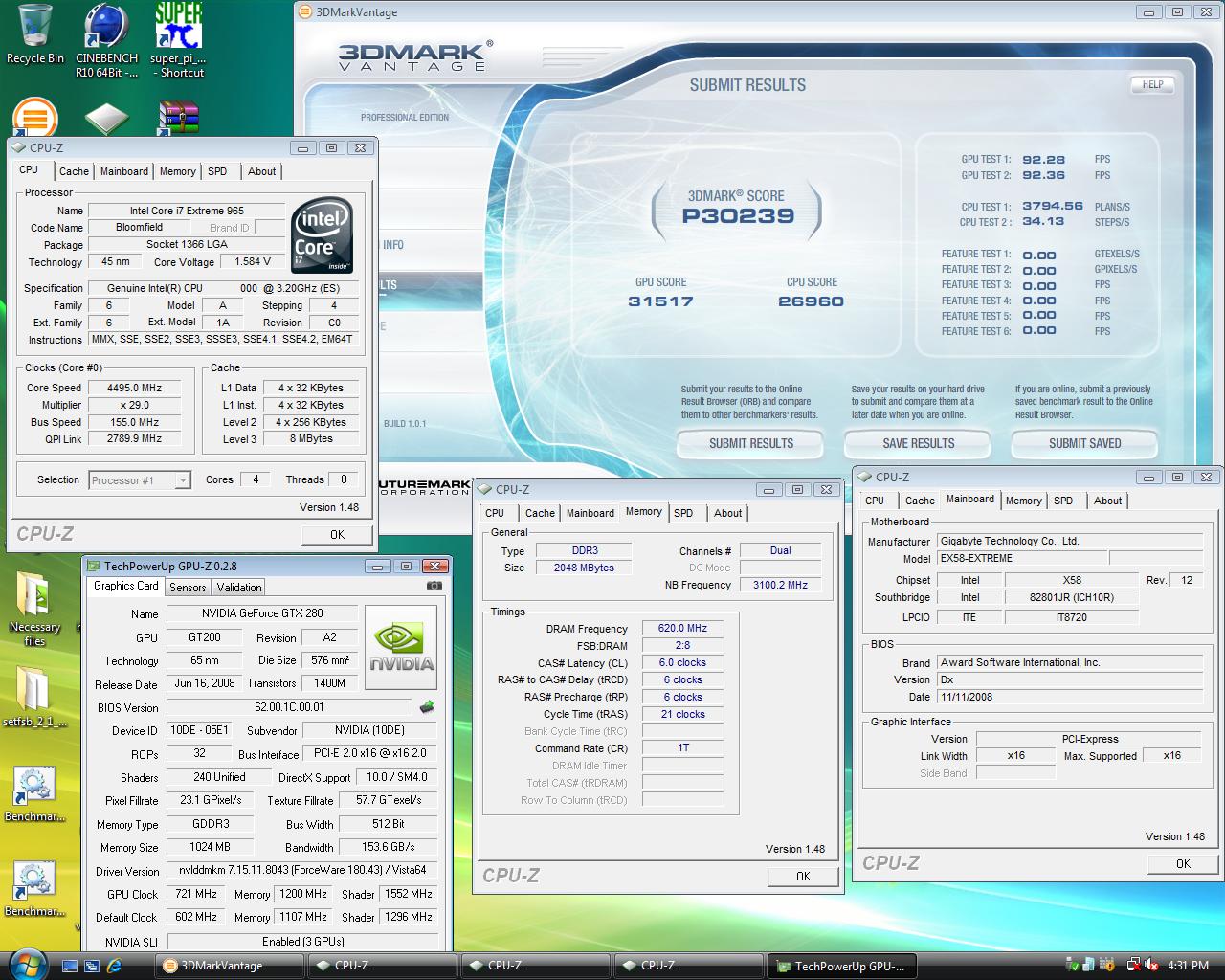Click the CPU score 26960
This screenshot has height=980, width=1225.
click(x=811, y=301)
